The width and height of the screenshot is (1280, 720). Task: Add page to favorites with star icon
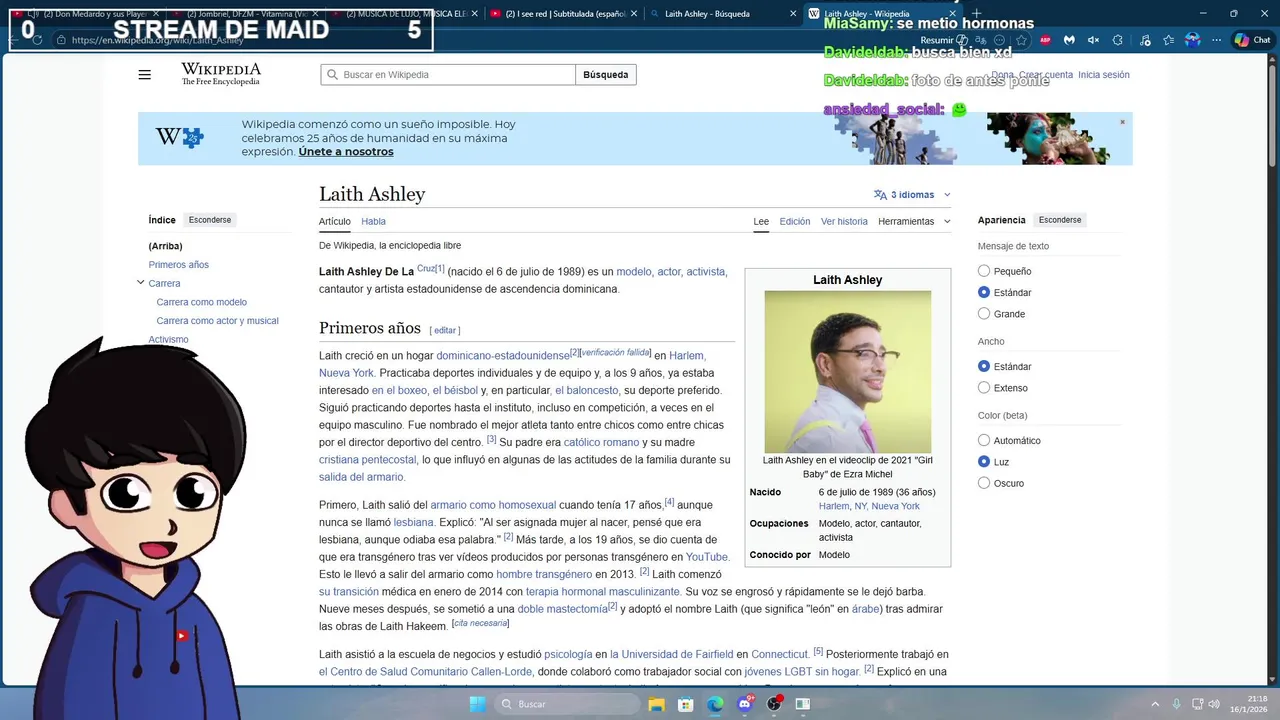[1021, 40]
